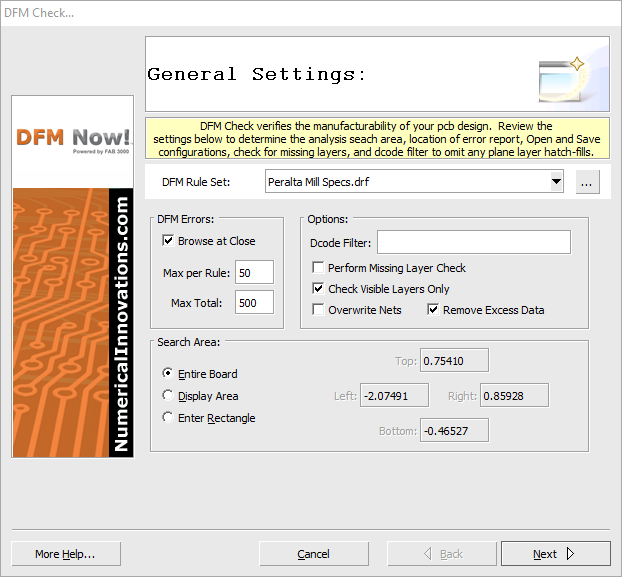622x577 pixels.
Task: Click the Bottom coordinate field -0.46527
Action: click(x=454, y=430)
